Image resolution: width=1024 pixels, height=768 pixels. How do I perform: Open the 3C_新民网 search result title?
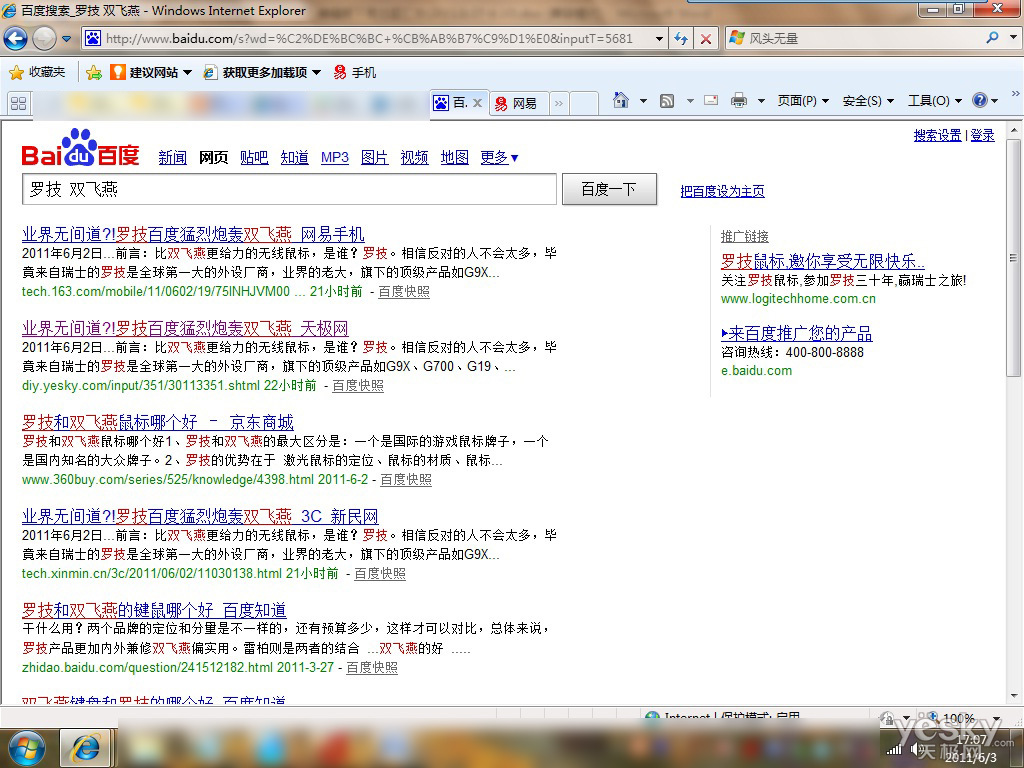200,516
